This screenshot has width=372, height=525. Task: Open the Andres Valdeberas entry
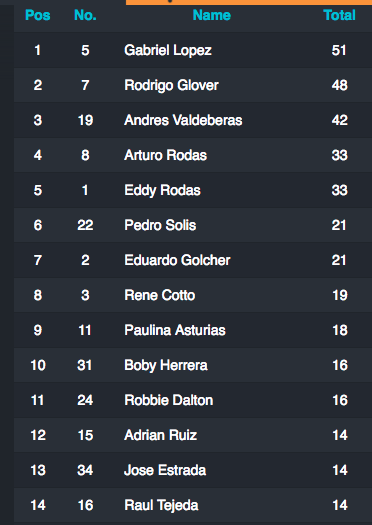(183, 120)
